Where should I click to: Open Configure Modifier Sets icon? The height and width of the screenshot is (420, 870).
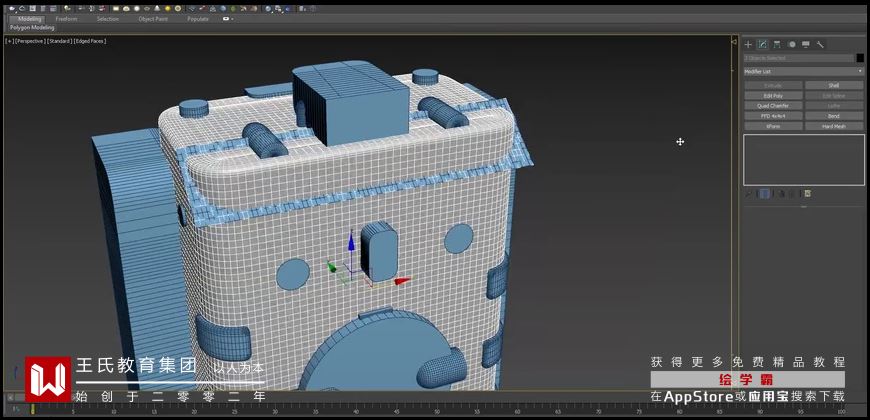tap(807, 194)
